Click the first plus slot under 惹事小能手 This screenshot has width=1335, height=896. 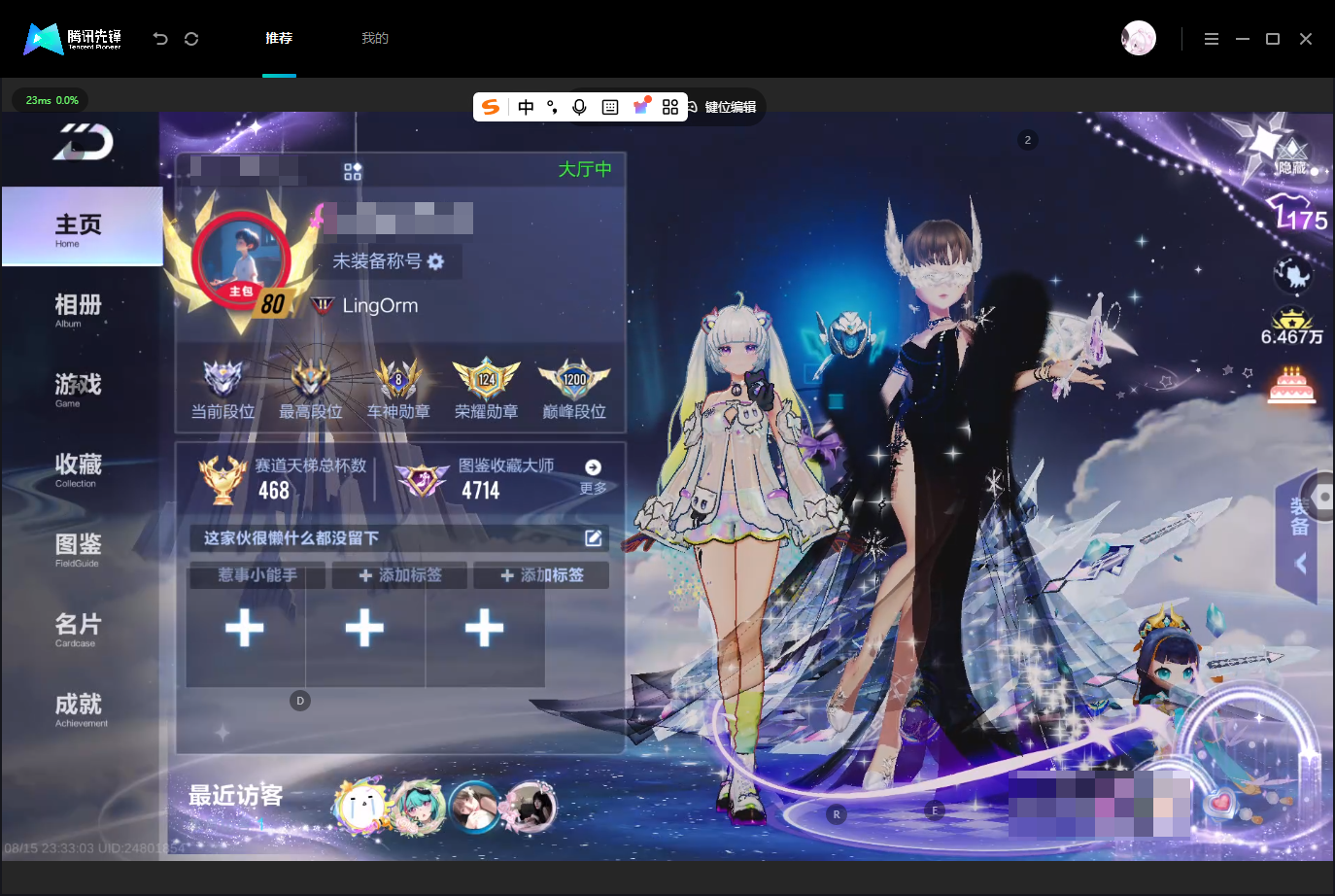245,628
